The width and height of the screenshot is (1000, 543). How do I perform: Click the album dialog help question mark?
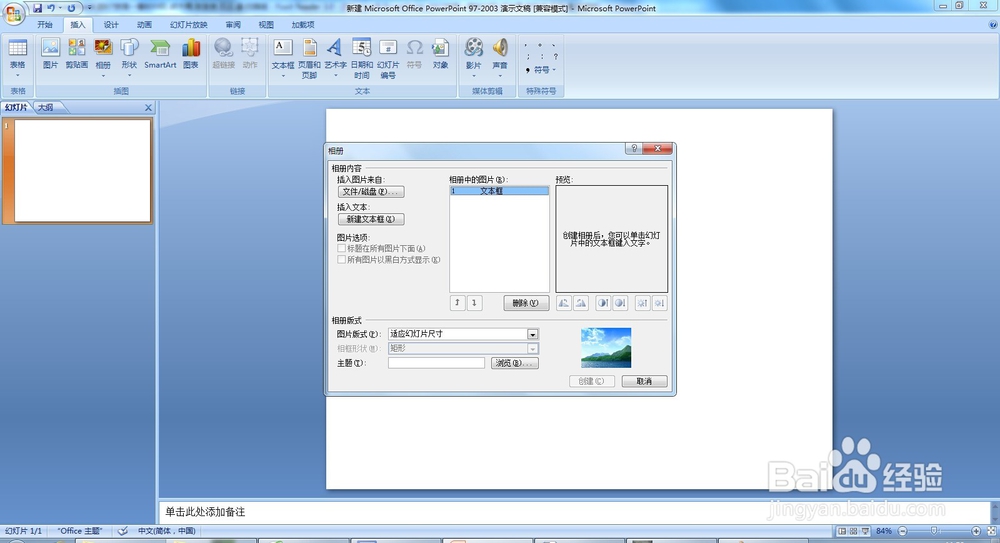tap(634, 149)
